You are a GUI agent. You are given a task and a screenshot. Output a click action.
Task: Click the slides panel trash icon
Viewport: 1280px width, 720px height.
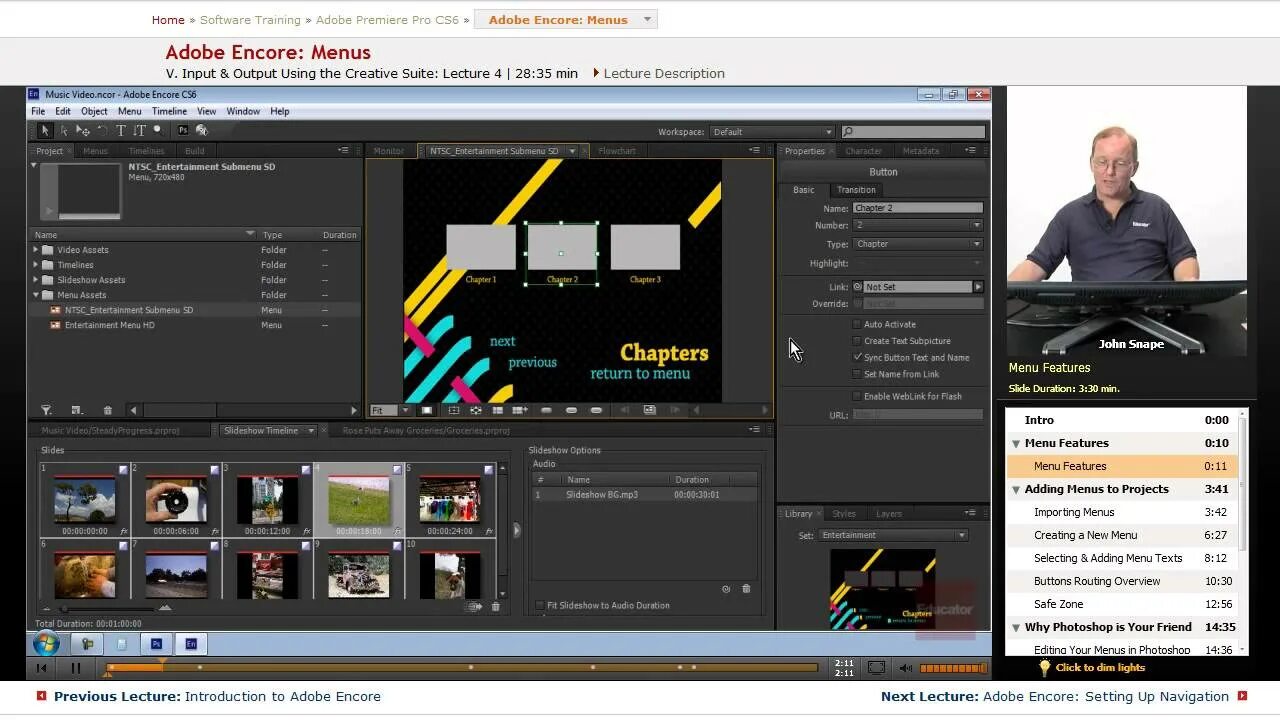click(496, 607)
